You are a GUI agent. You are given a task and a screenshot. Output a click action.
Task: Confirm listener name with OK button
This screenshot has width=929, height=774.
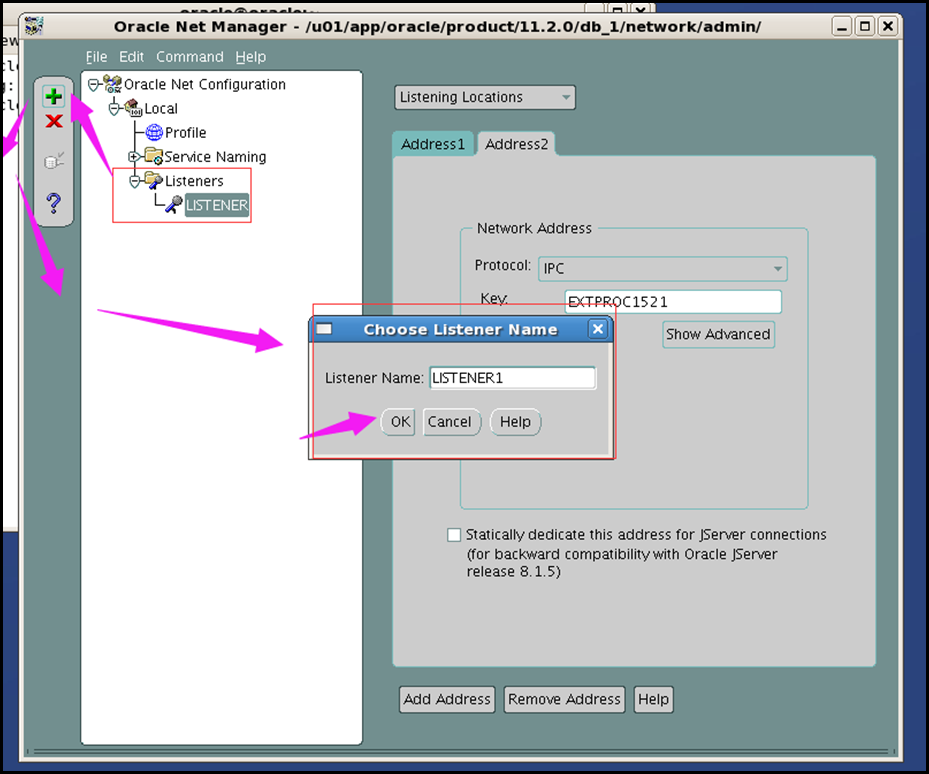coord(400,422)
